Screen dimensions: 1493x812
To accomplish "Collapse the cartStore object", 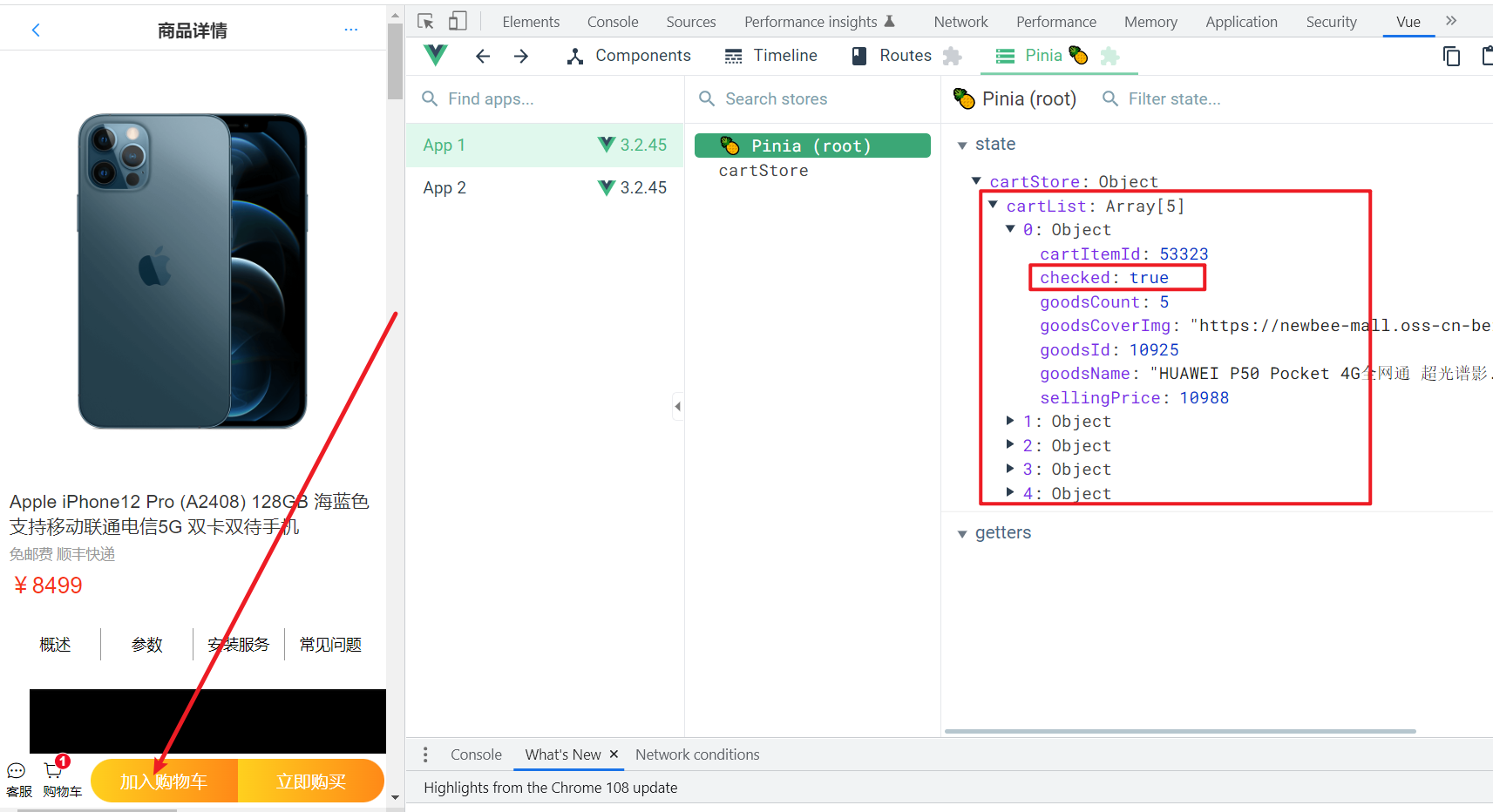I will click(976, 181).
